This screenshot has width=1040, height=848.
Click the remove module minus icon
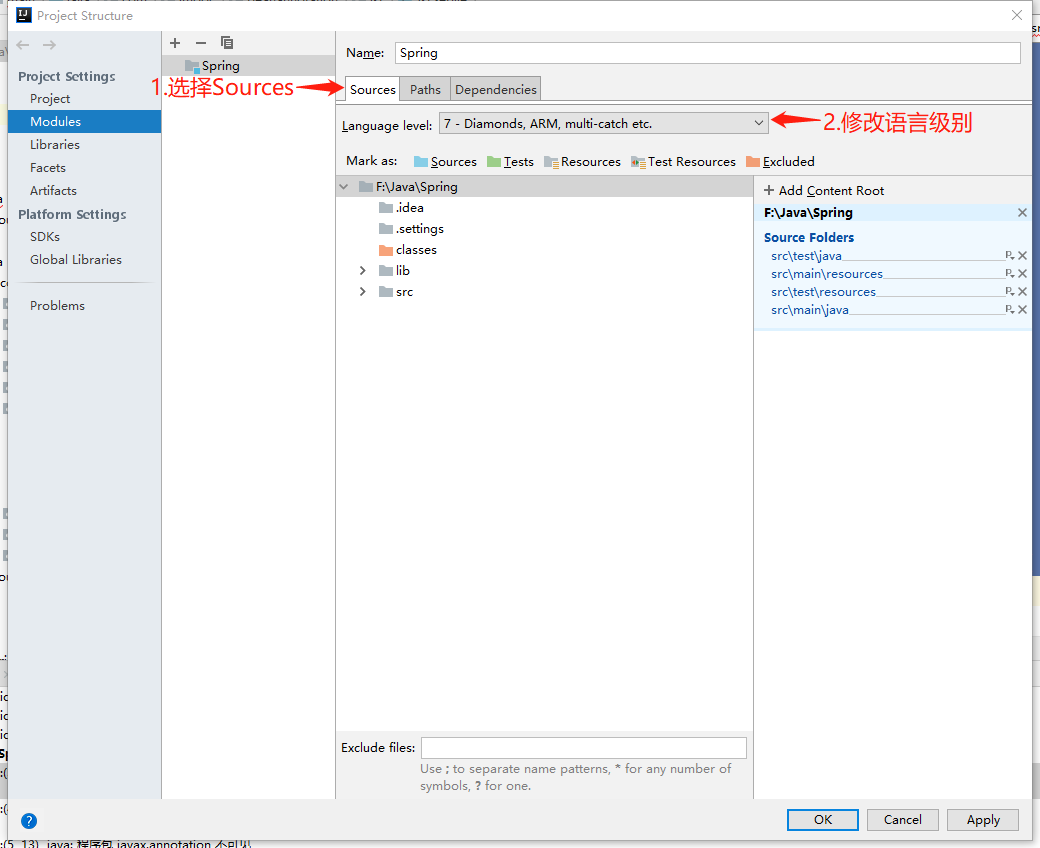point(201,43)
